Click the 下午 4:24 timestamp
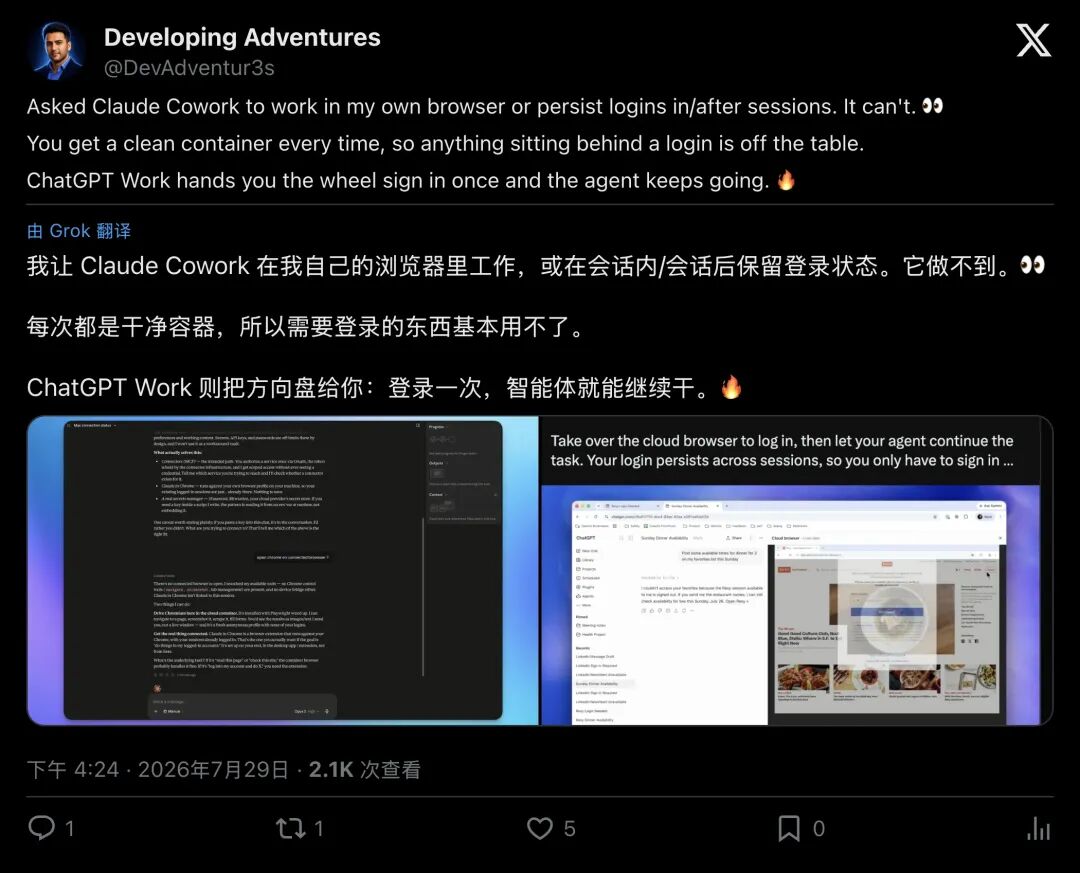This screenshot has width=1080, height=873. [73, 770]
